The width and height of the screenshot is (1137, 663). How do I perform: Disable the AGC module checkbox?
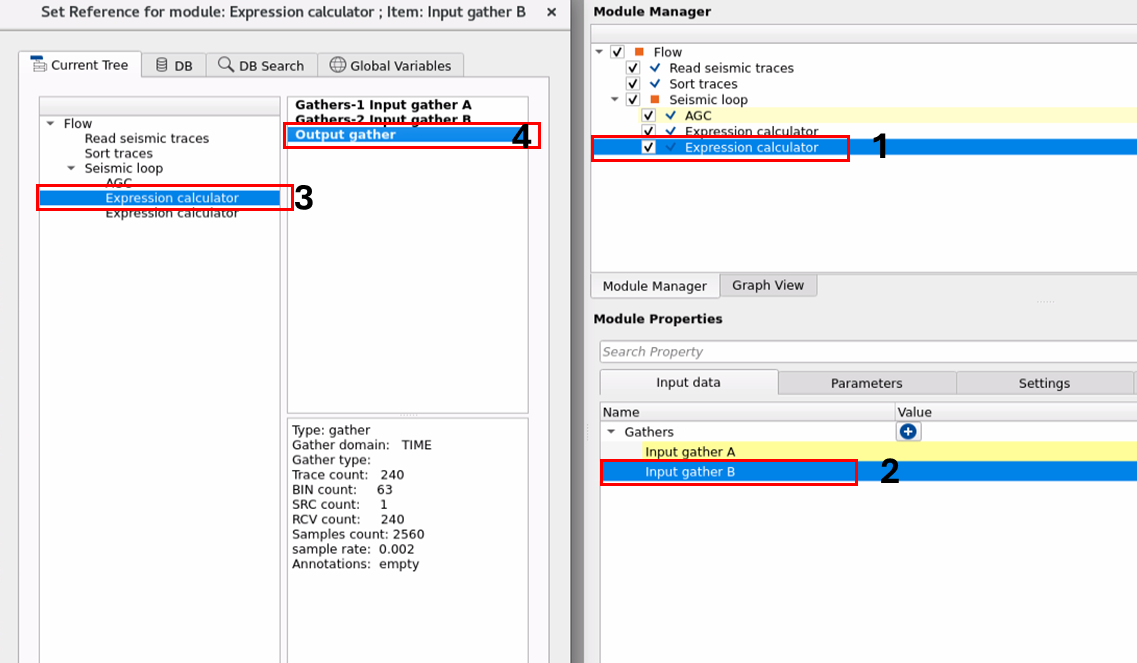point(648,115)
